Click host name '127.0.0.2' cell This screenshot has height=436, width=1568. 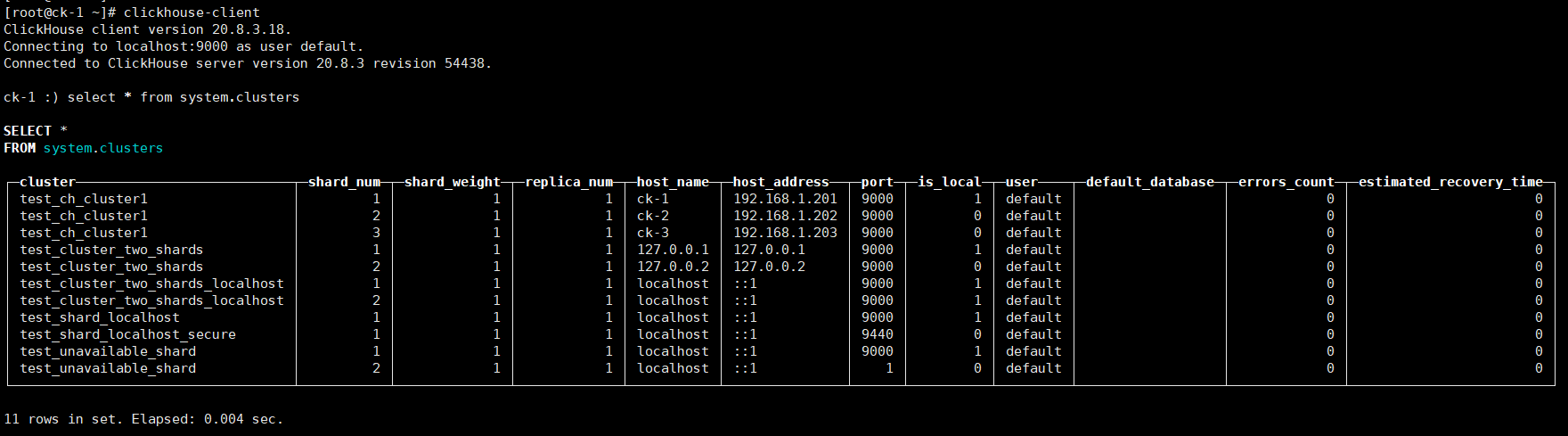(x=673, y=267)
